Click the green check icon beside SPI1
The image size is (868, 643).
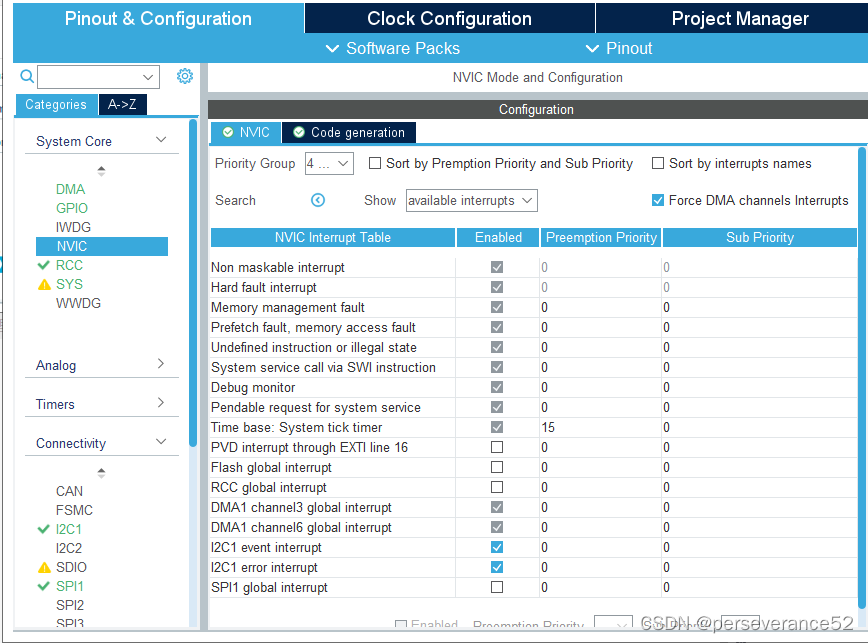pos(44,586)
